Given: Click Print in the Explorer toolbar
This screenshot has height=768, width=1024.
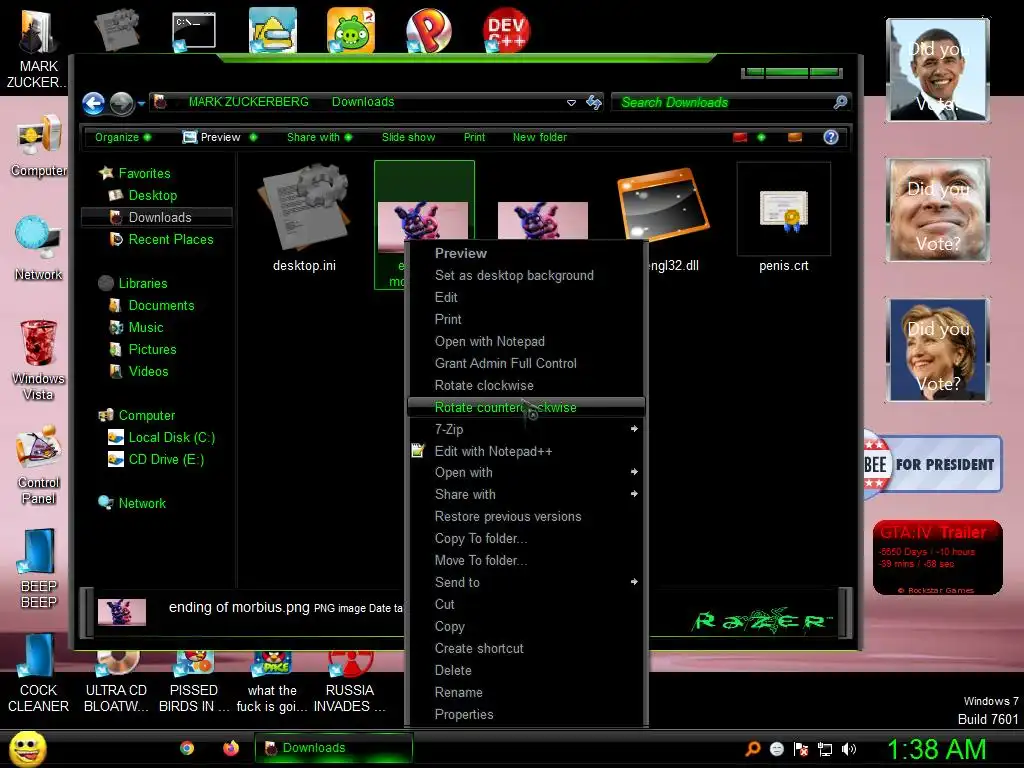Looking at the screenshot, I should click(x=474, y=137).
